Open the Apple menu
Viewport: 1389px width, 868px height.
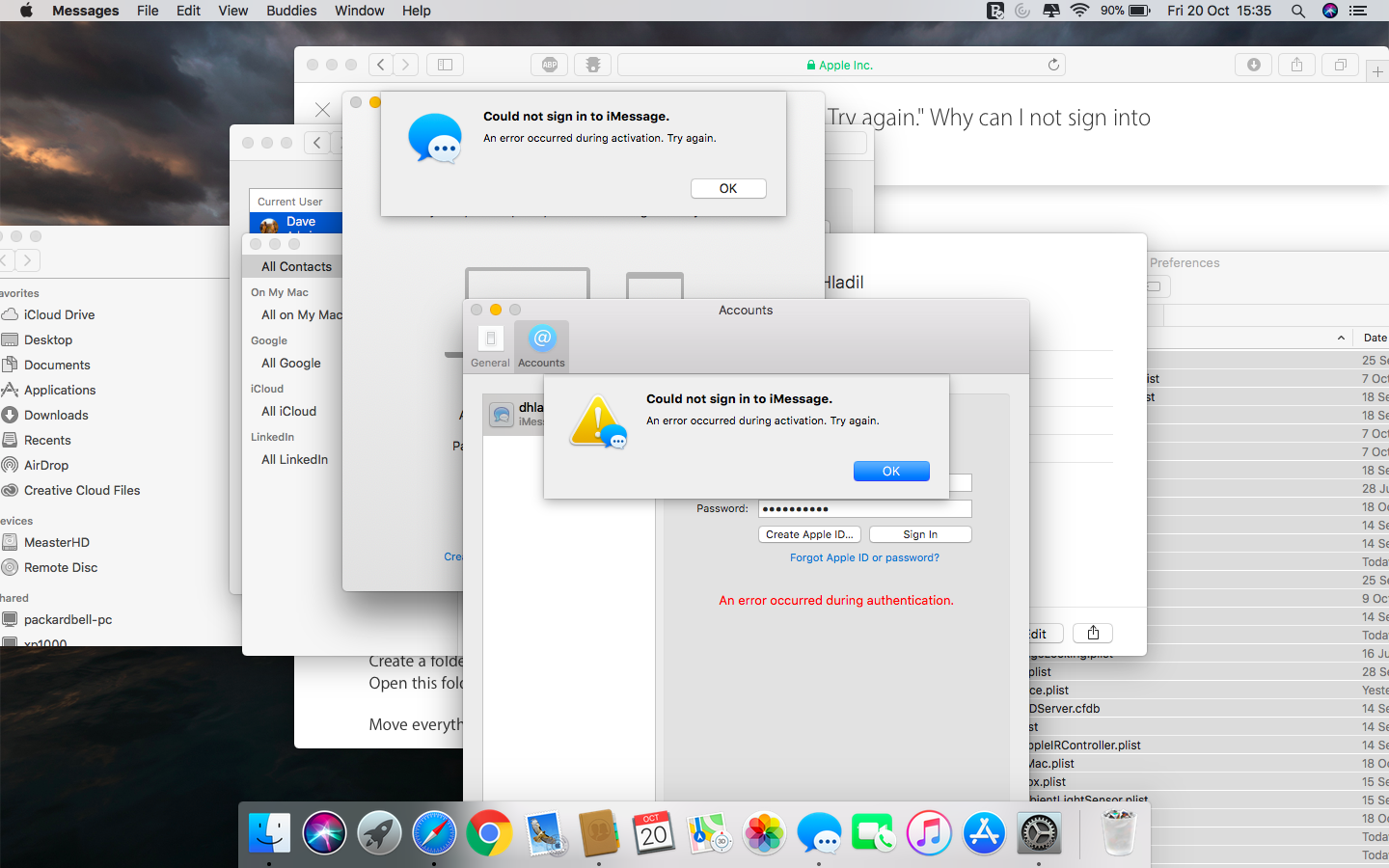(x=26, y=11)
